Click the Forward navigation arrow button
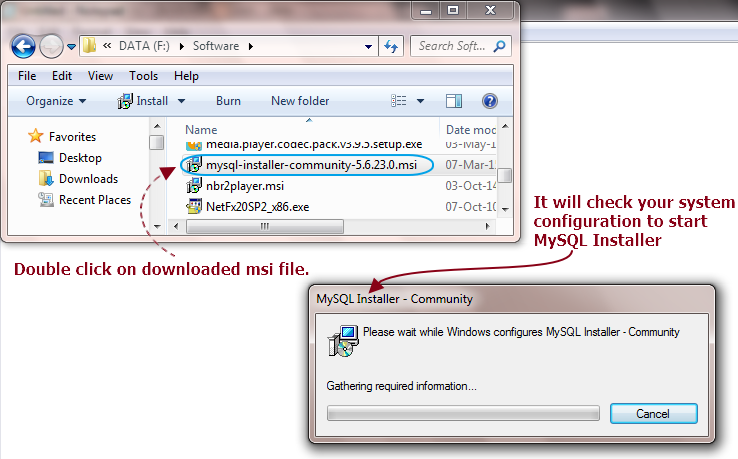 51,46
